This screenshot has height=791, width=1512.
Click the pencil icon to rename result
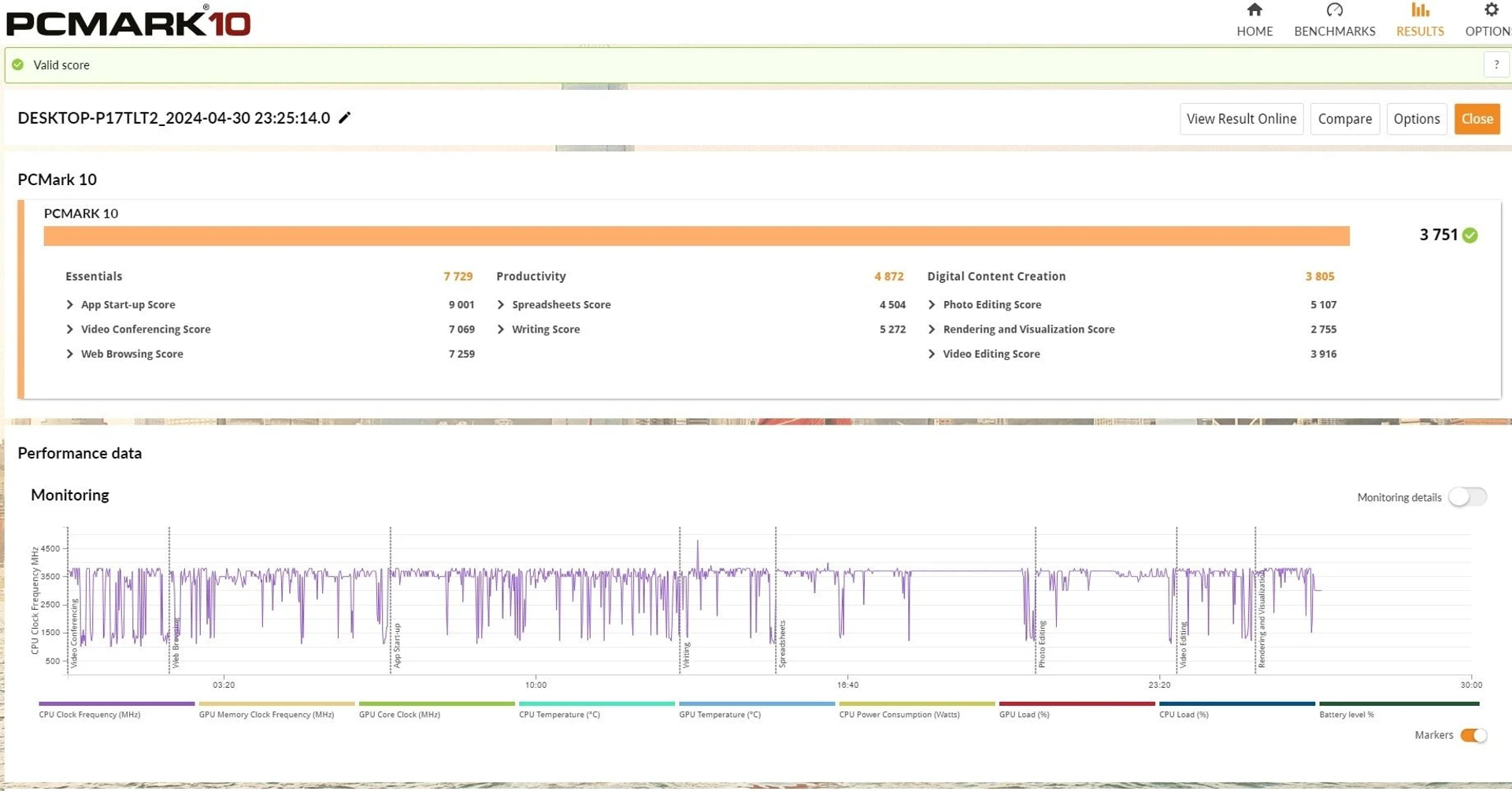pyautogui.click(x=344, y=118)
